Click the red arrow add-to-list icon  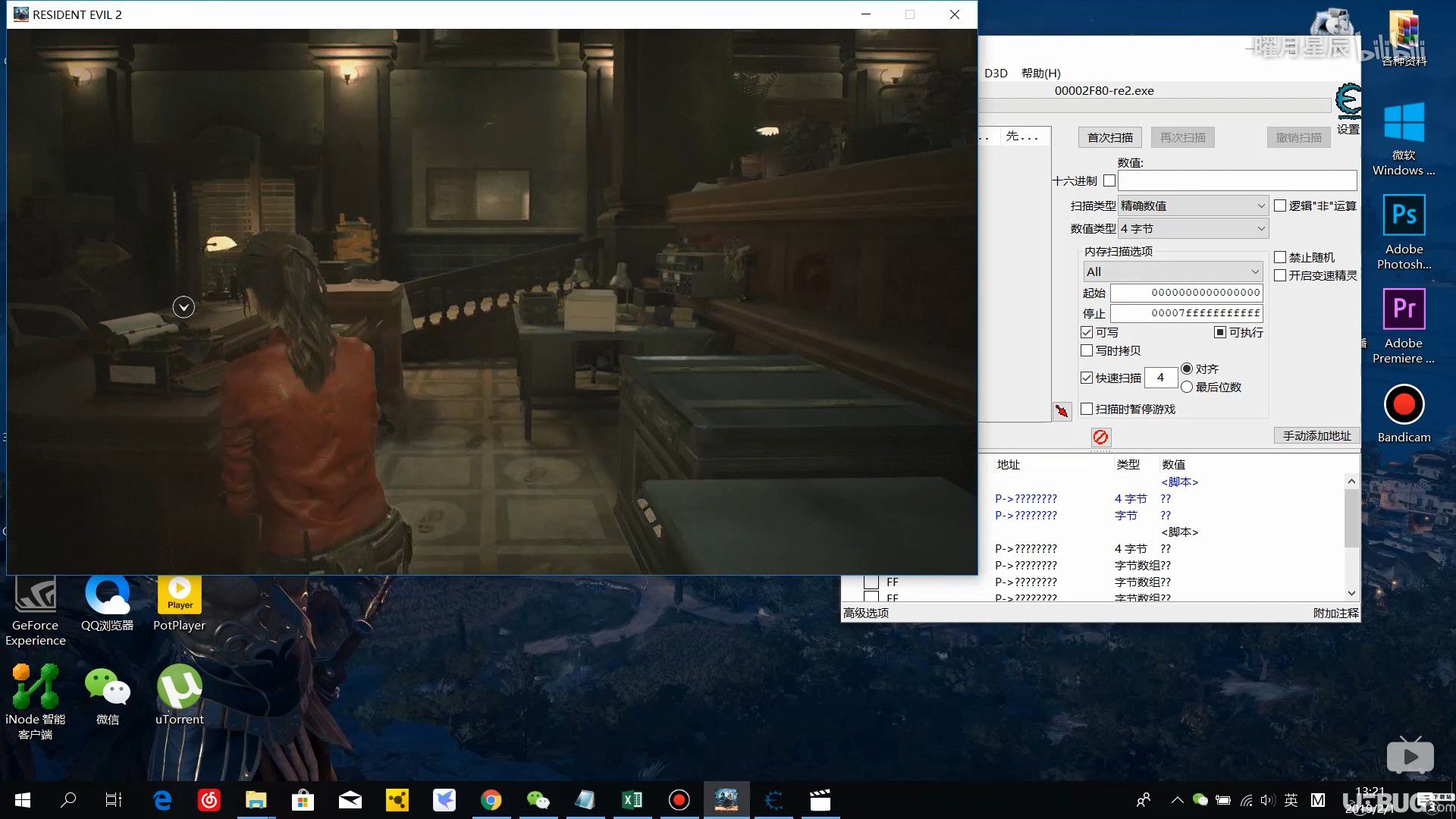[1062, 411]
